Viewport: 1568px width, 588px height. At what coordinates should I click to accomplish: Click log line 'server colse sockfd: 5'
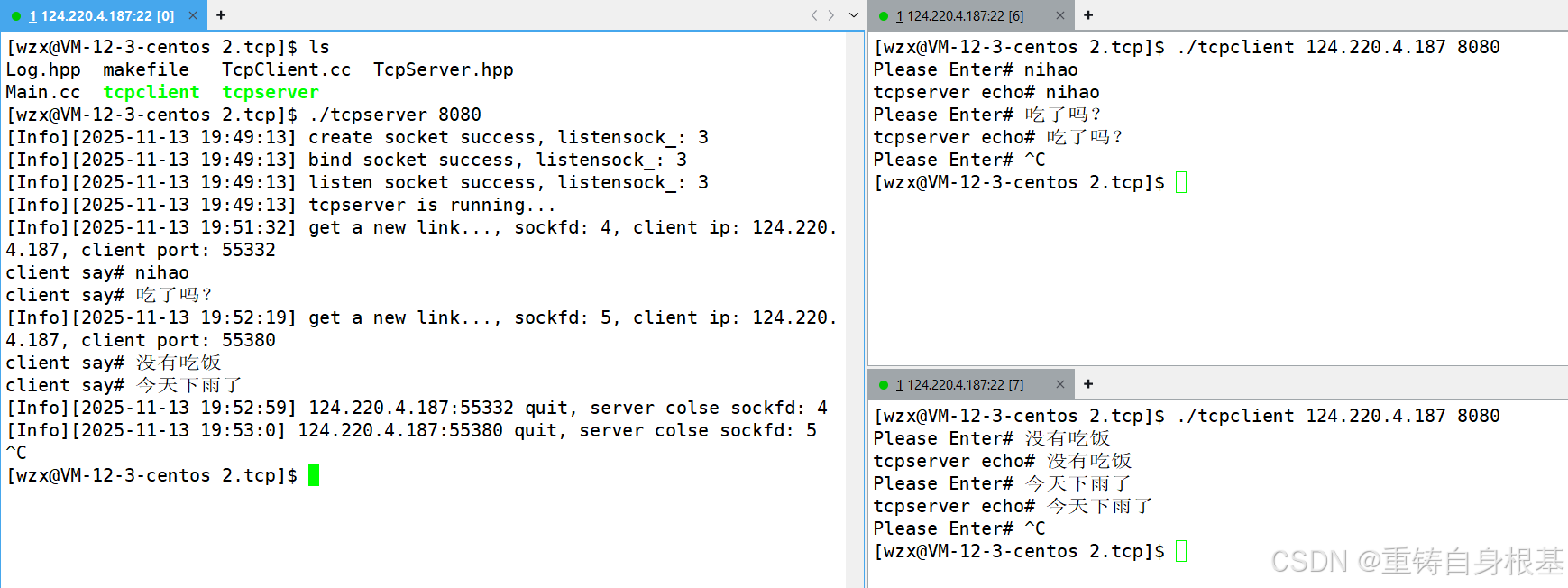pyautogui.click(x=411, y=430)
